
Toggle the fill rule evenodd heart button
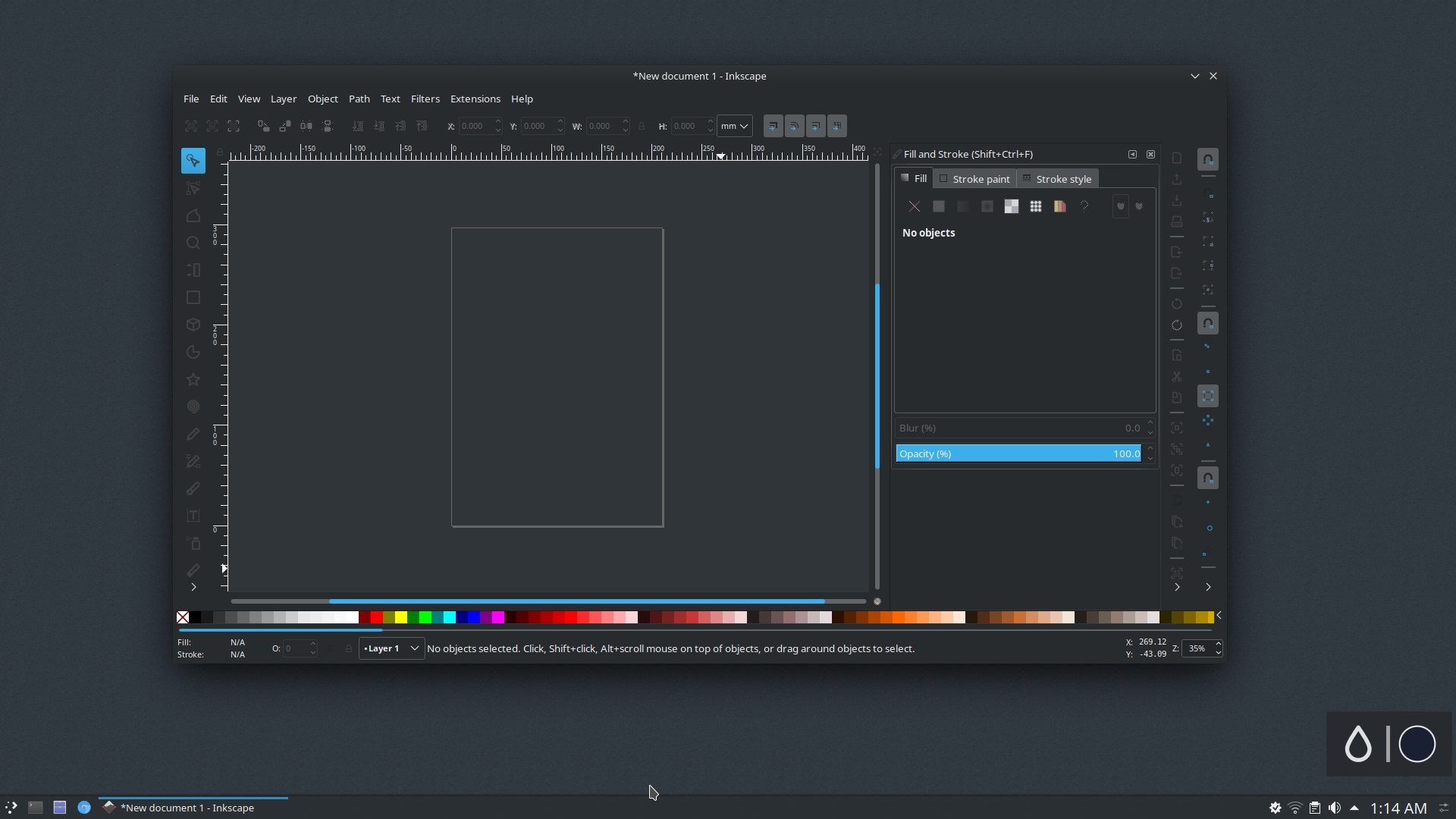pos(1121,206)
